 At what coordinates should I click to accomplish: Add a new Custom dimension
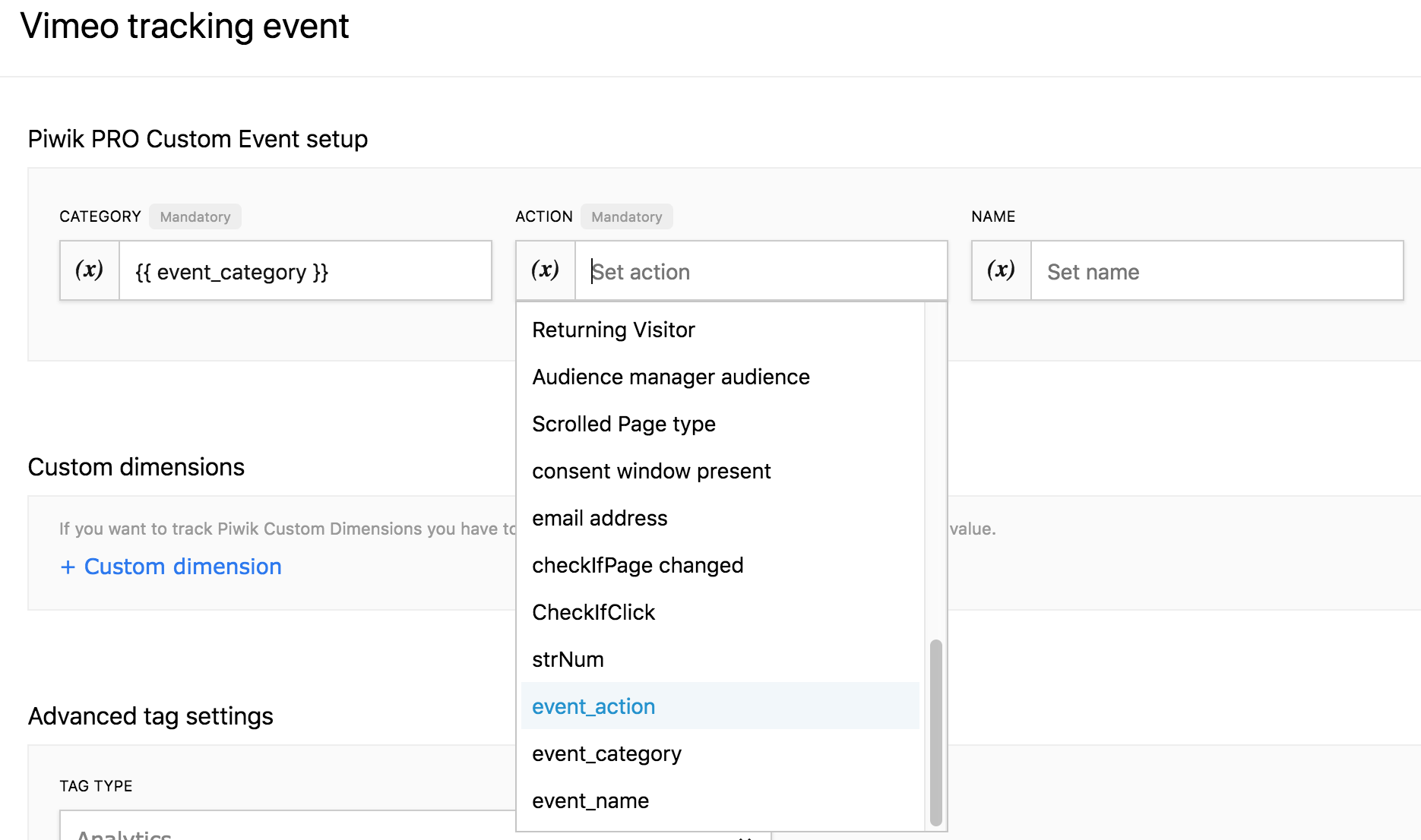tap(171, 567)
